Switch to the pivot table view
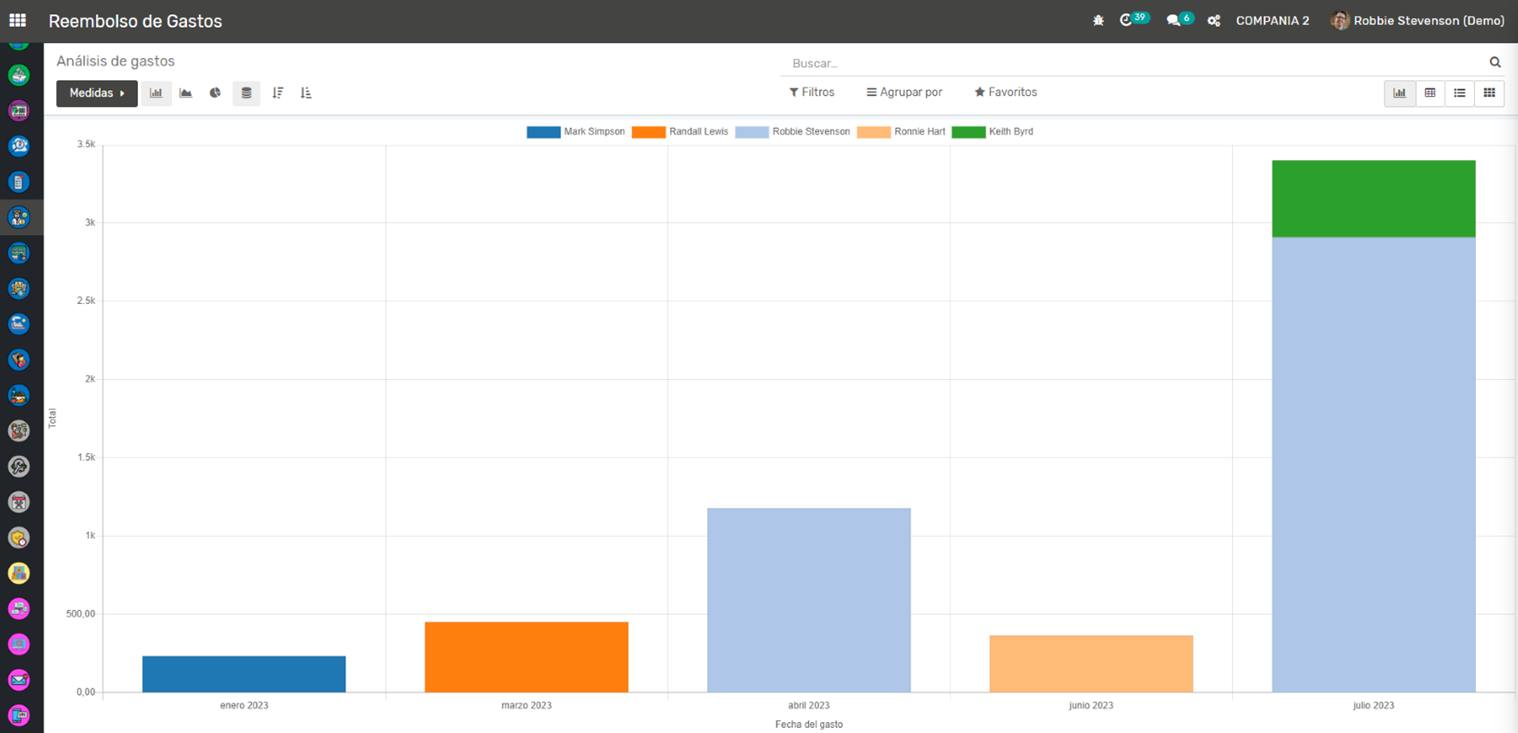The image size is (1518, 733). coord(1430,93)
